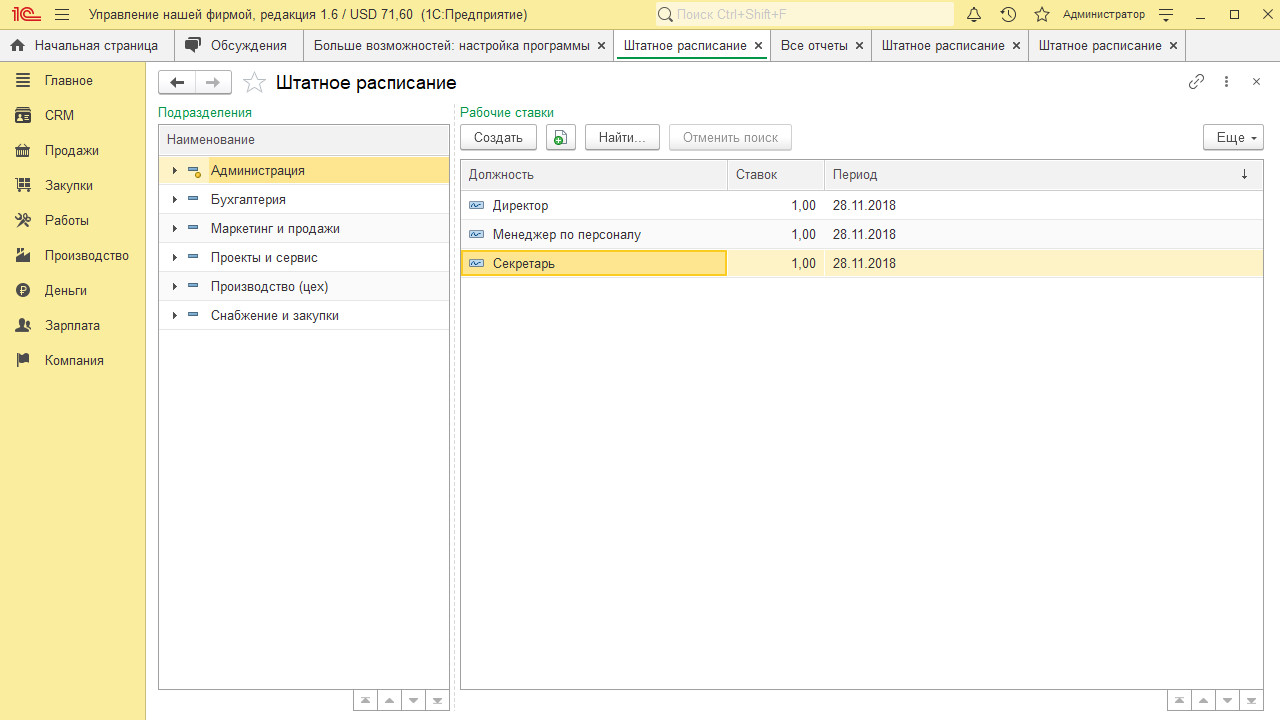Click the Начальная страница home icon
The height and width of the screenshot is (720, 1280).
coord(17,46)
